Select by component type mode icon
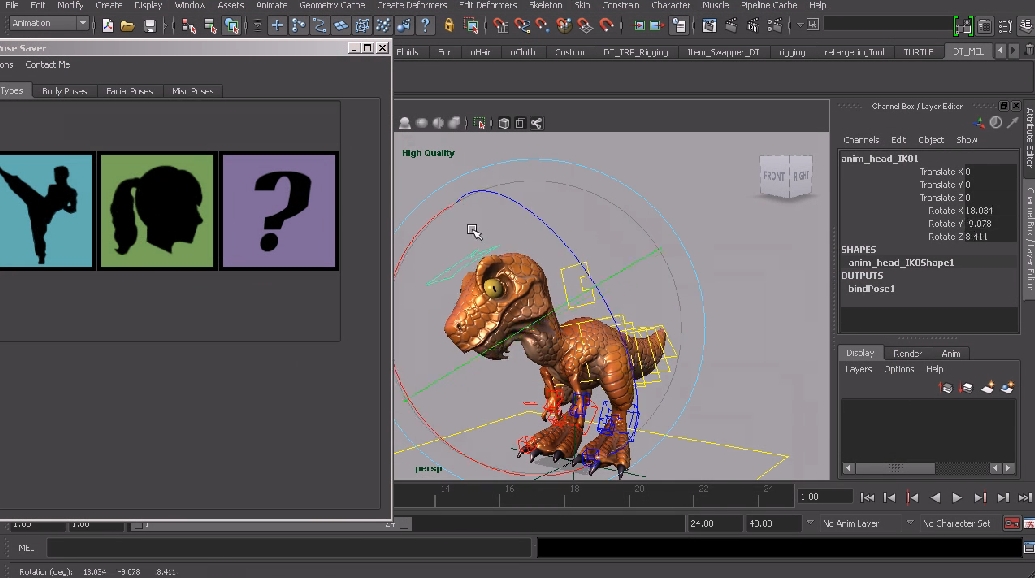This screenshot has height=578, width=1035. coord(232,26)
